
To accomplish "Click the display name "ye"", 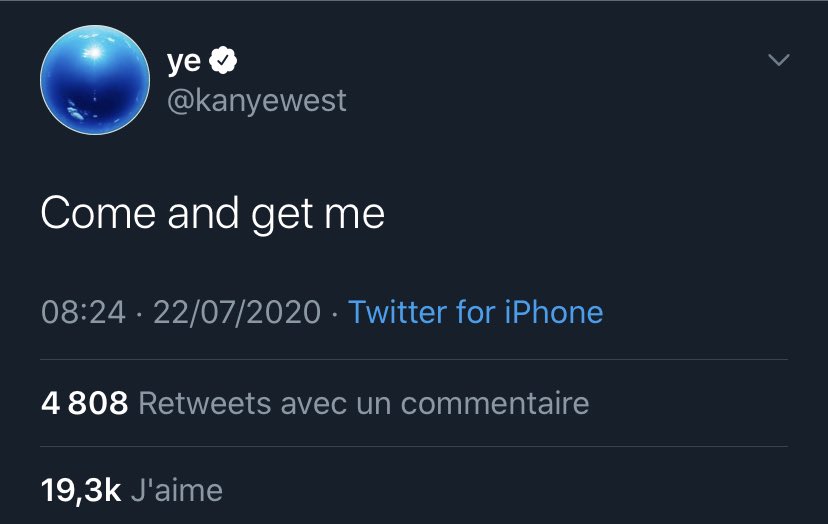I will tap(183, 62).
